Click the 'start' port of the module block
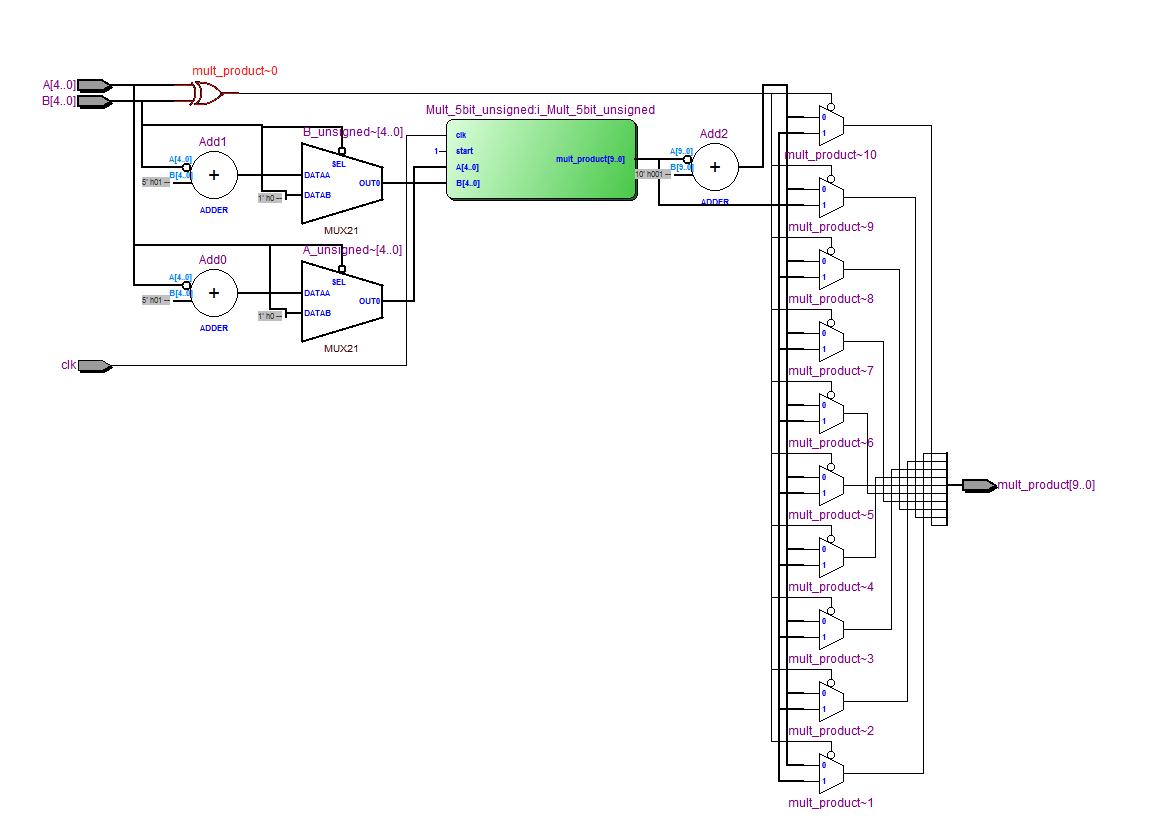Image resolution: width=1162 pixels, height=834 pixels. point(465,151)
